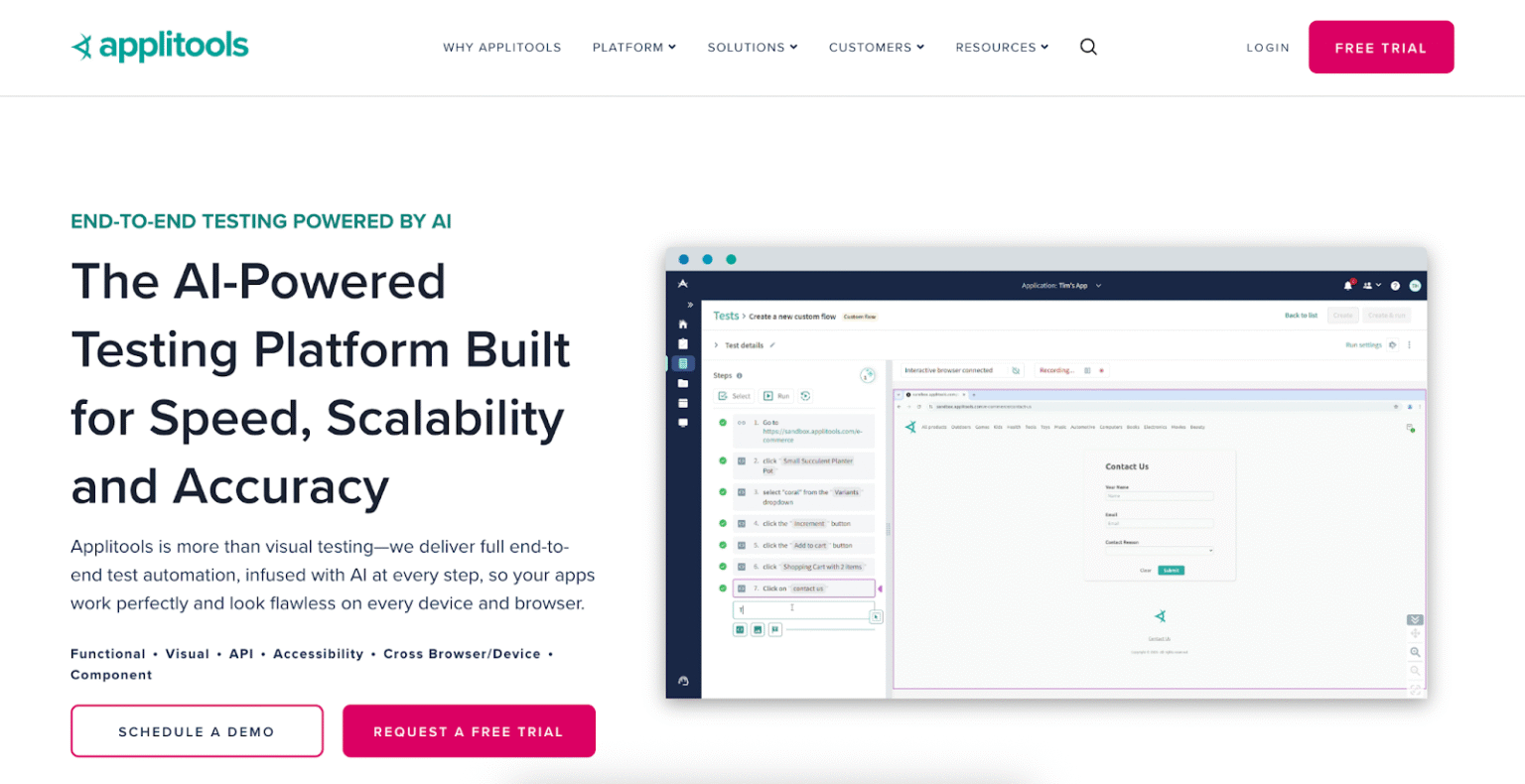Click the team members icon in the app header
Screen dimensions: 1525x784
click(1369, 286)
